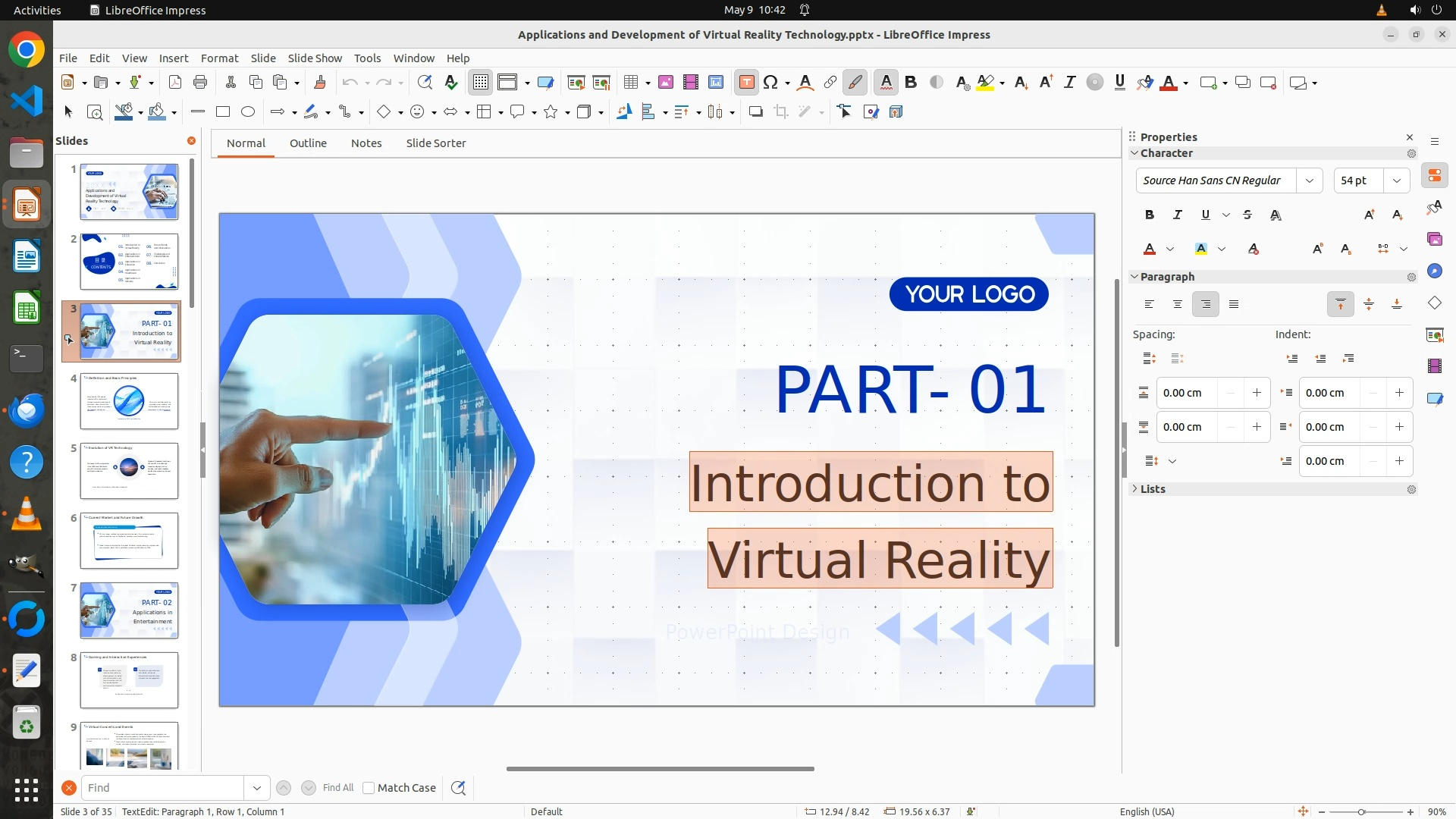The image size is (1456, 819).
Task: Toggle Align Right in Paragraph panel
Action: click(x=1206, y=305)
